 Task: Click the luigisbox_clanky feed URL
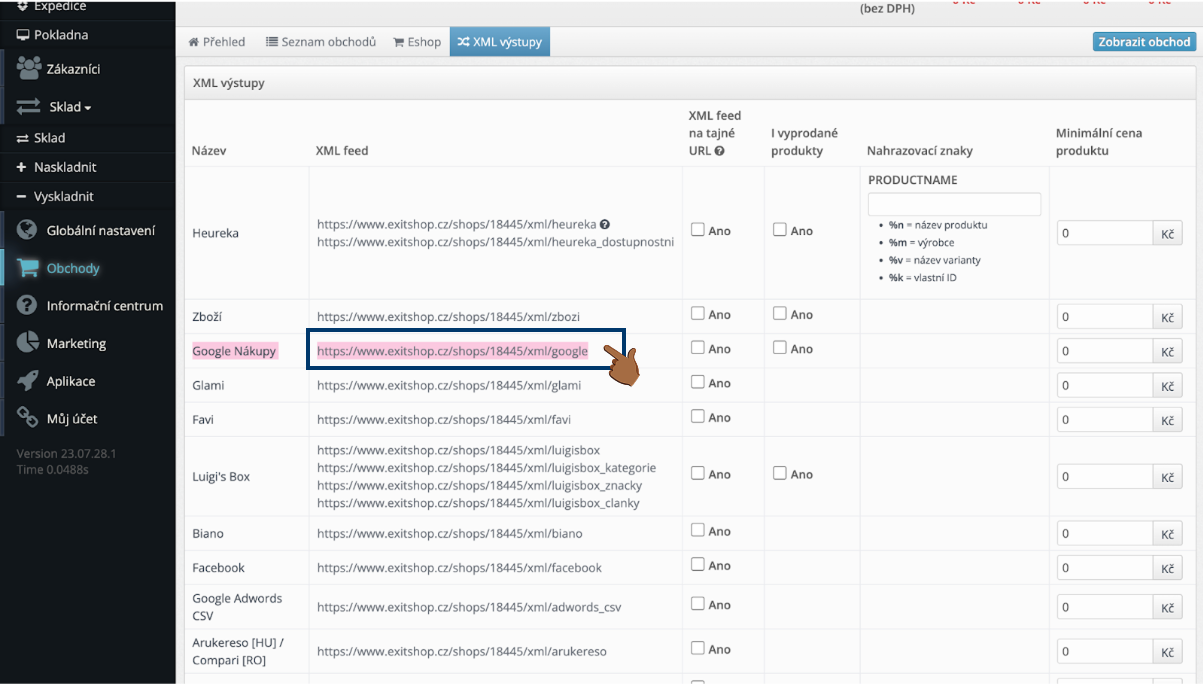(478, 503)
